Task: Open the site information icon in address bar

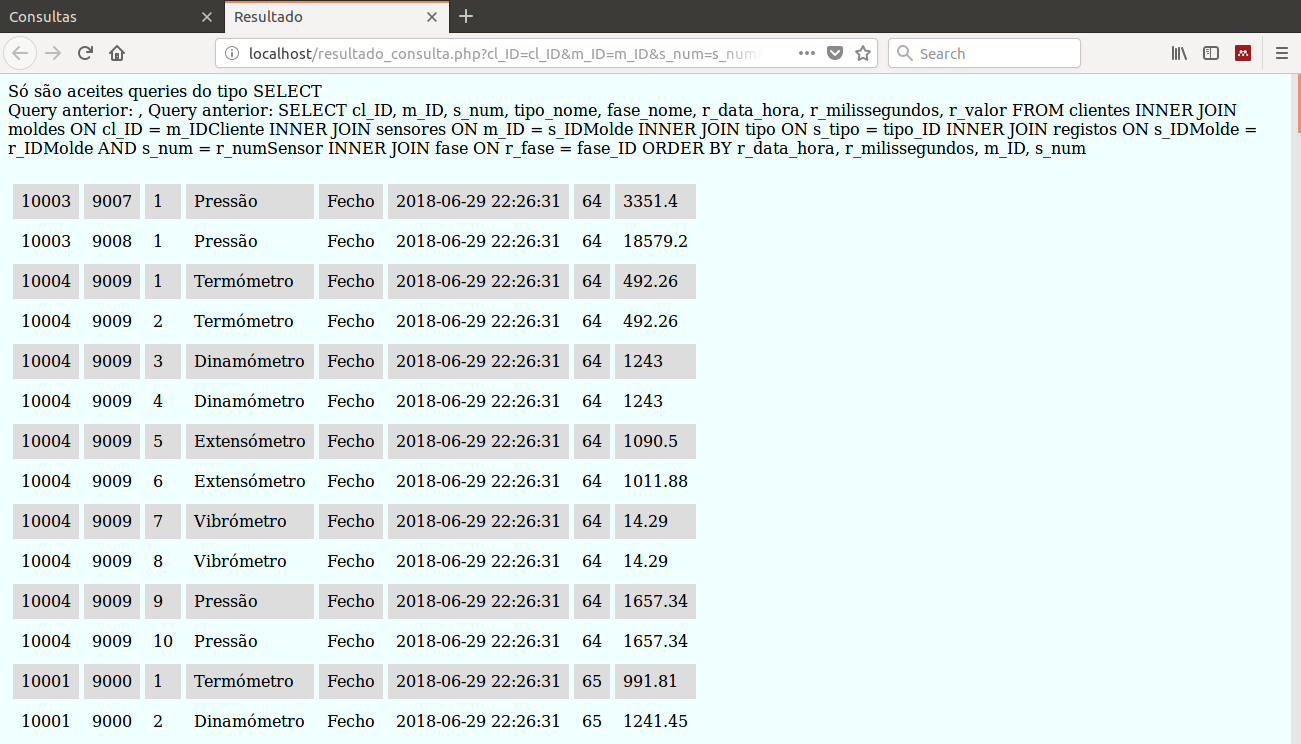Action: click(x=232, y=53)
